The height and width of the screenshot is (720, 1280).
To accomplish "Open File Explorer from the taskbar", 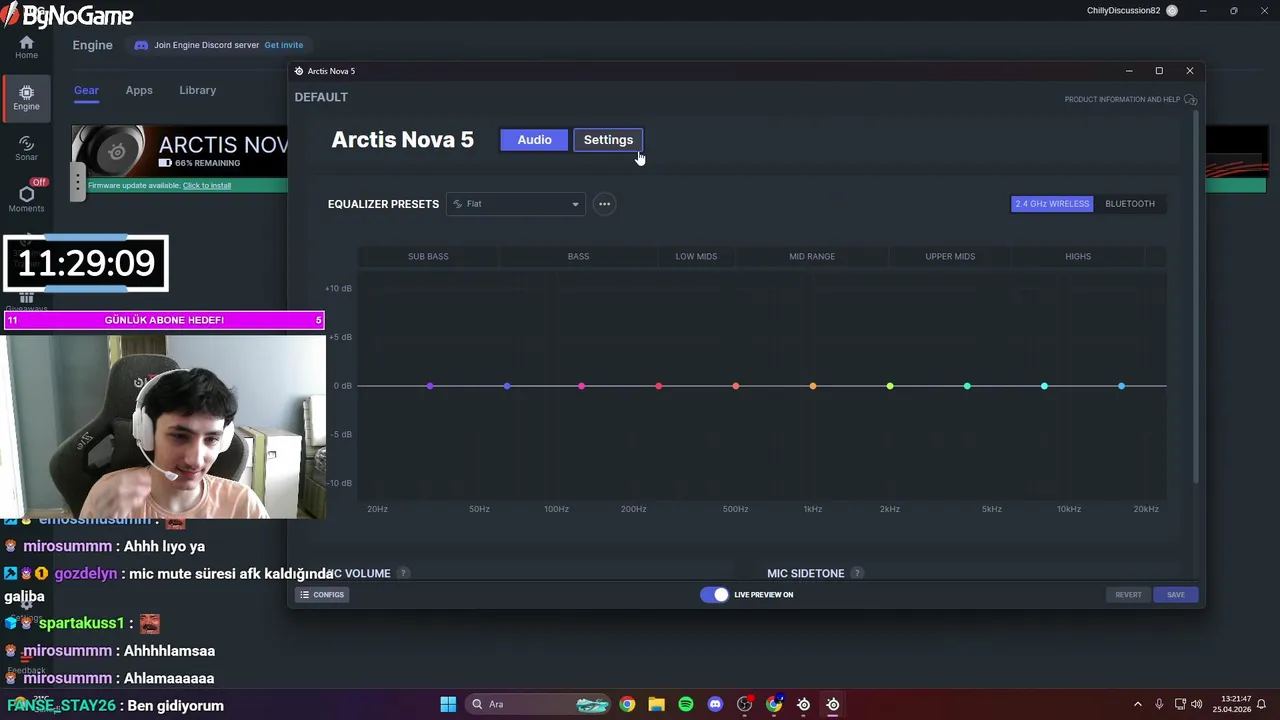I will click(656, 704).
